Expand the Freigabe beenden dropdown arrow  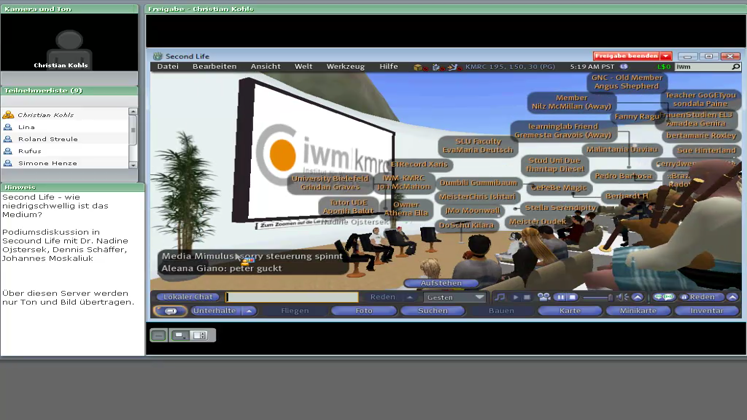(666, 56)
